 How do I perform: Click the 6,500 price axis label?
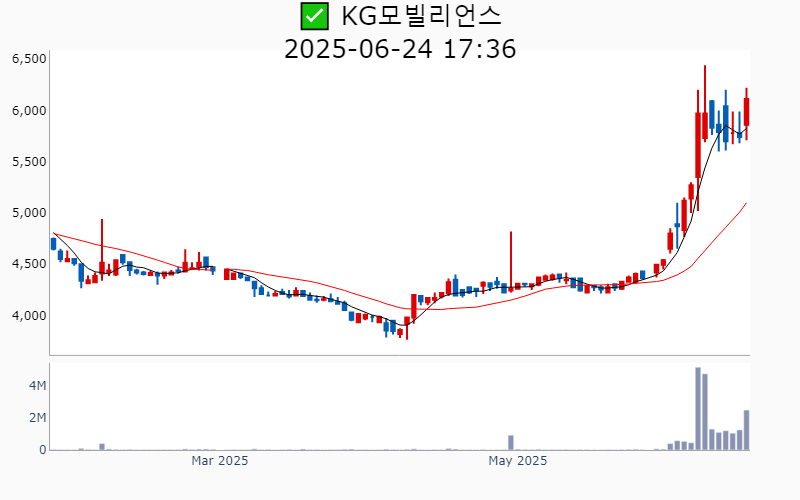(x=29, y=59)
